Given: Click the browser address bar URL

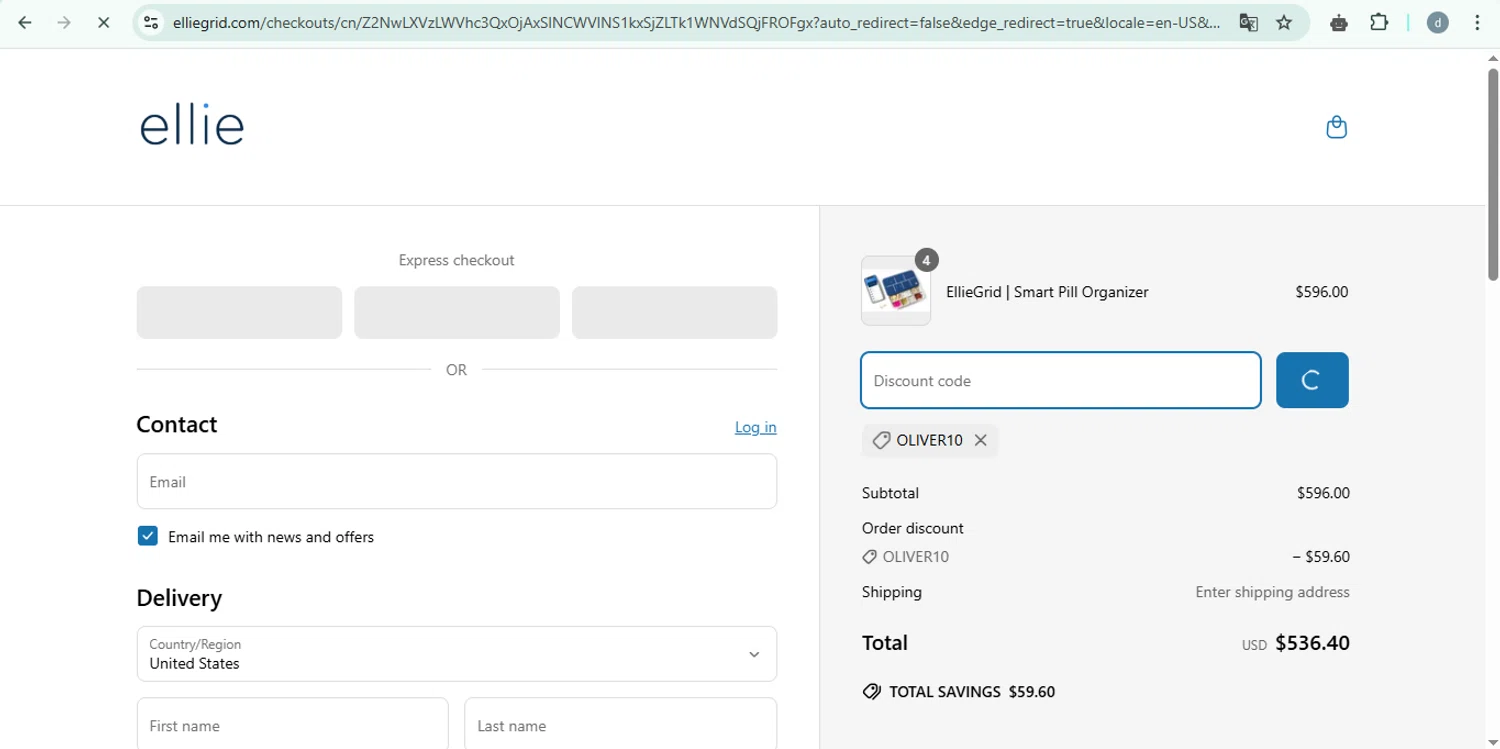Looking at the screenshot, I should (696, 22).
